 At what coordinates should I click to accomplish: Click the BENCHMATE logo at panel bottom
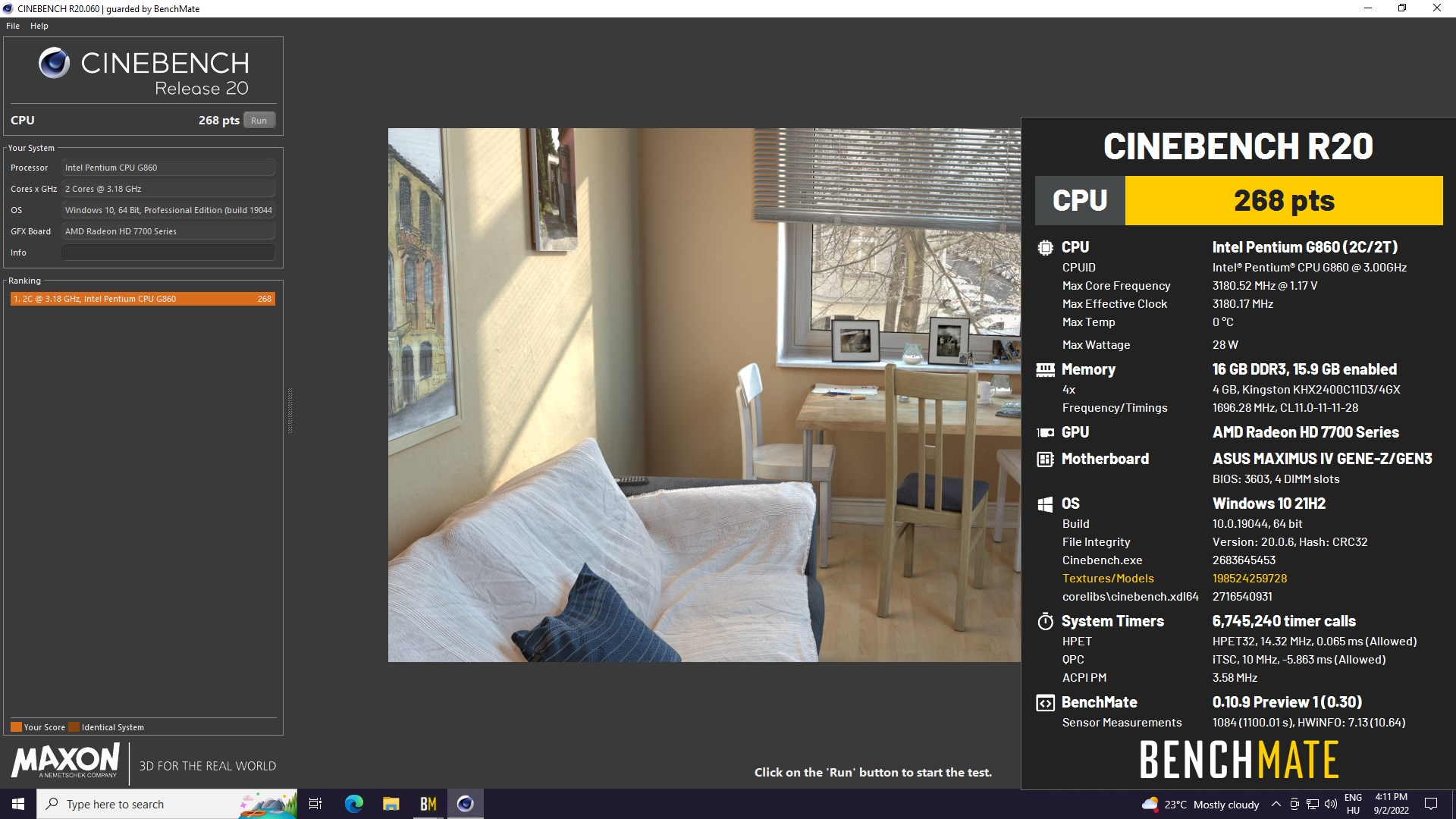click(x=1239, y=760)
